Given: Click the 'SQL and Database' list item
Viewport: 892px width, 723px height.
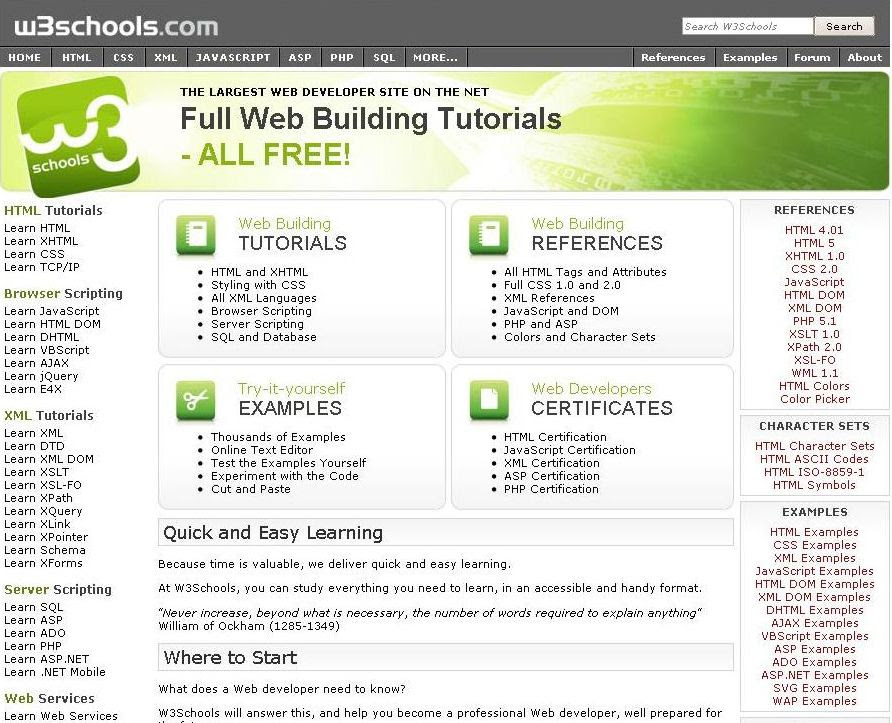Looking at the screenshot, I should (x=263, y=337).
